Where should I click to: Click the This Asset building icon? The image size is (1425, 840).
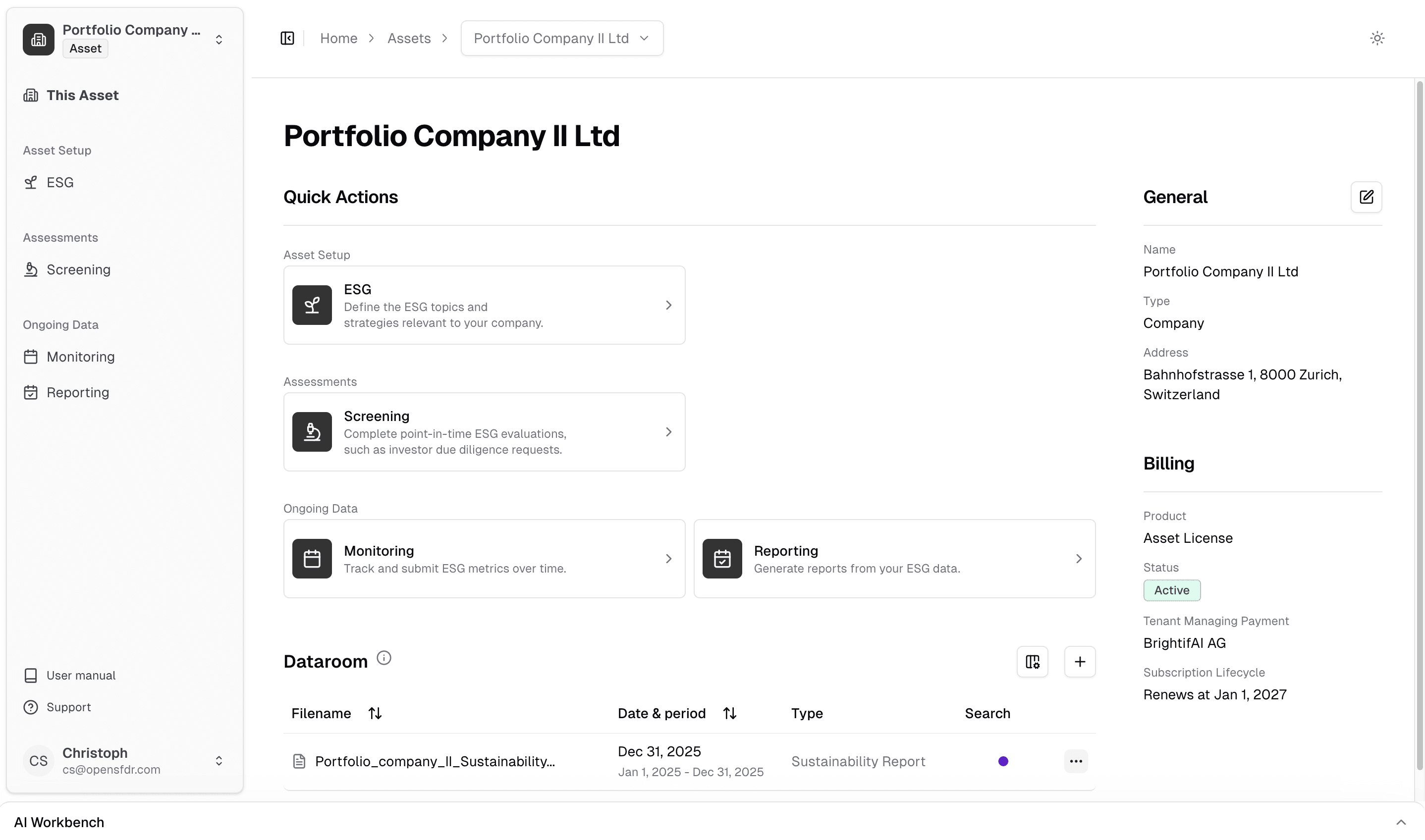point(31,95)
